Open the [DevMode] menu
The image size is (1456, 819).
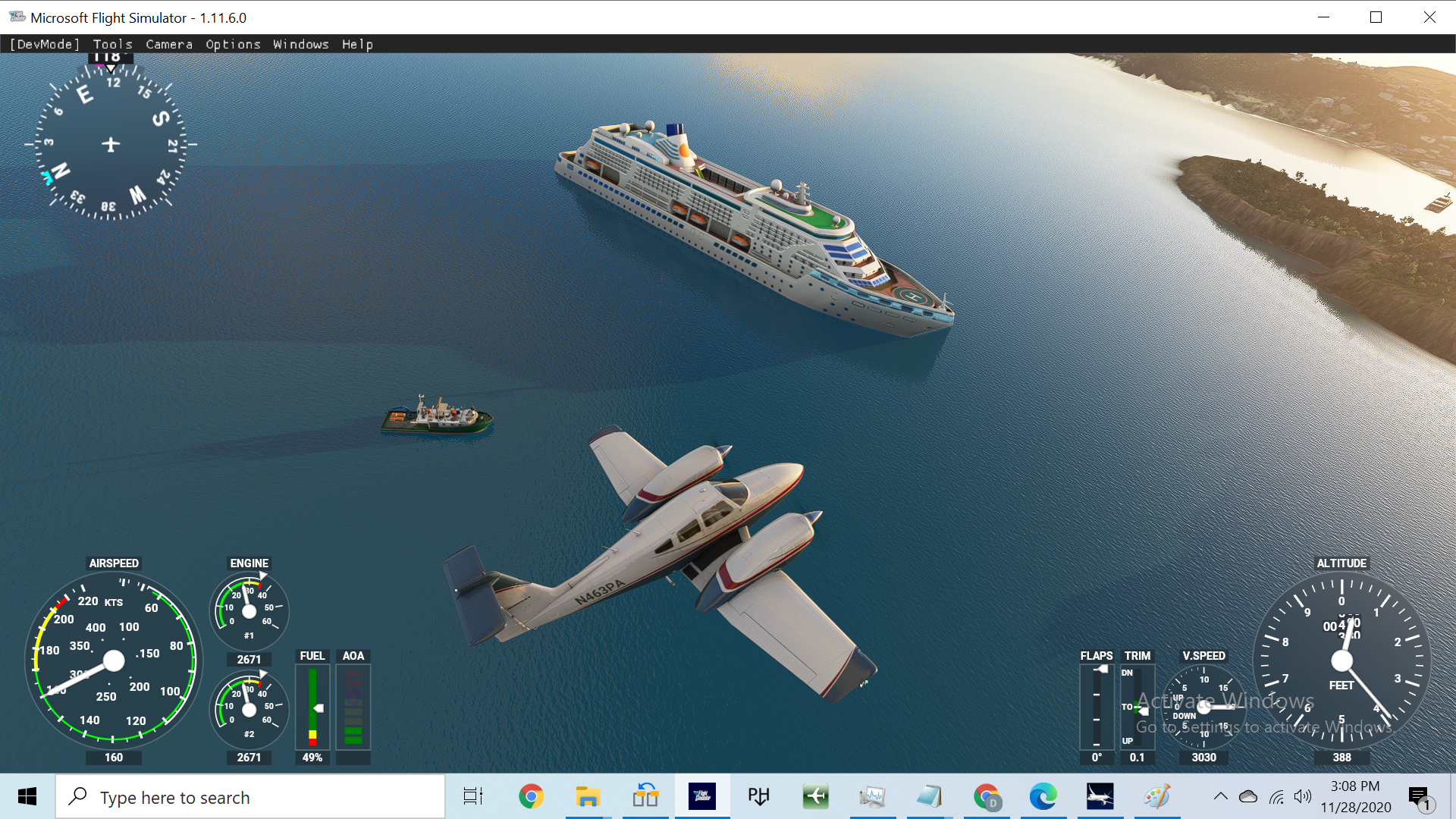coord(45,44)
